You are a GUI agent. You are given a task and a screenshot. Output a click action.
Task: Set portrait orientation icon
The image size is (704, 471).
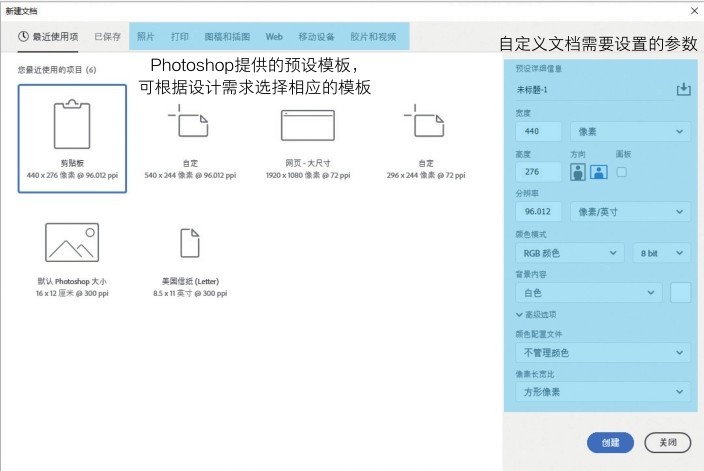(578, 172)
